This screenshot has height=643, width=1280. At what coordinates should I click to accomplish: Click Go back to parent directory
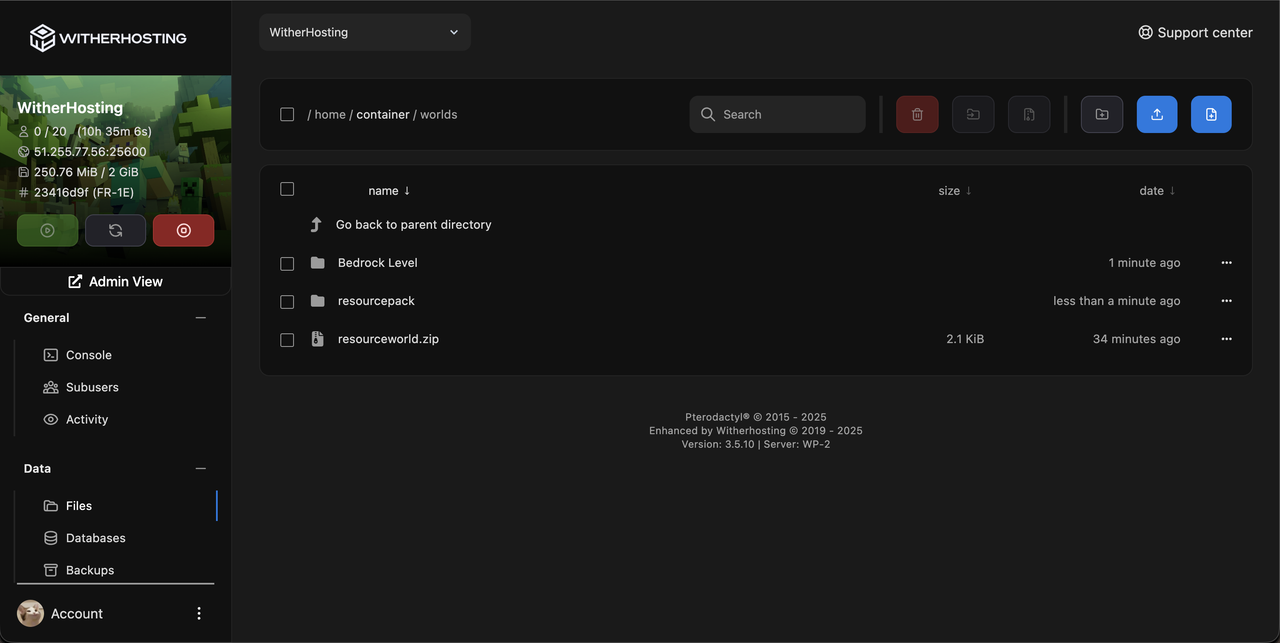(413, 224)
